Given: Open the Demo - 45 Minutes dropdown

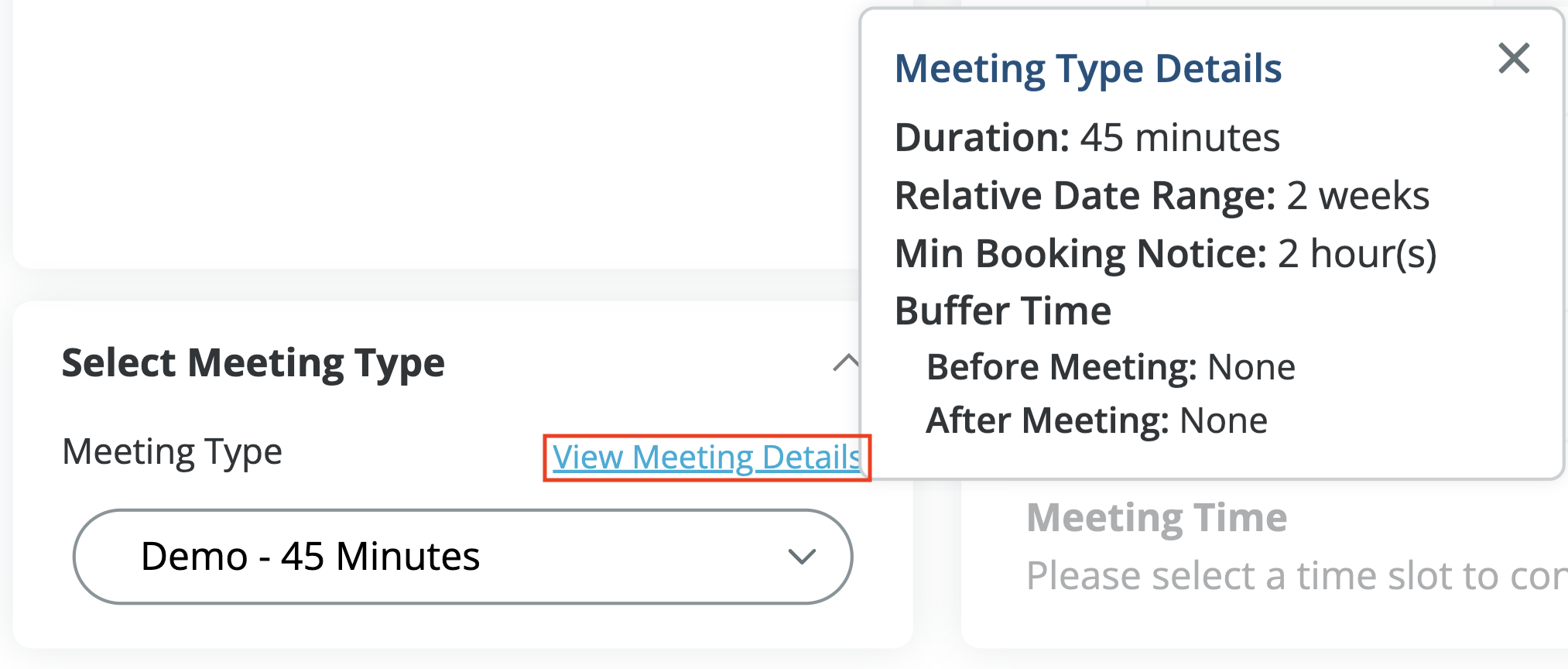Looking at the screenshot, I should pos(462,557).
